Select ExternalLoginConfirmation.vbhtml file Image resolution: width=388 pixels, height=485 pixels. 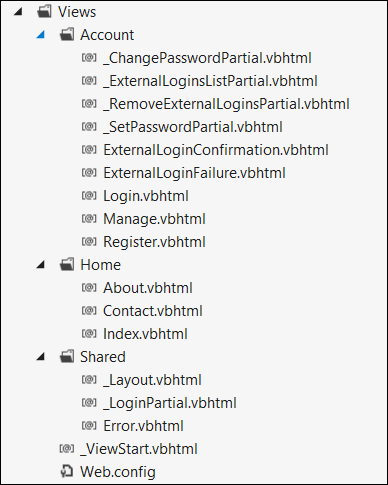tap(216, 150)
